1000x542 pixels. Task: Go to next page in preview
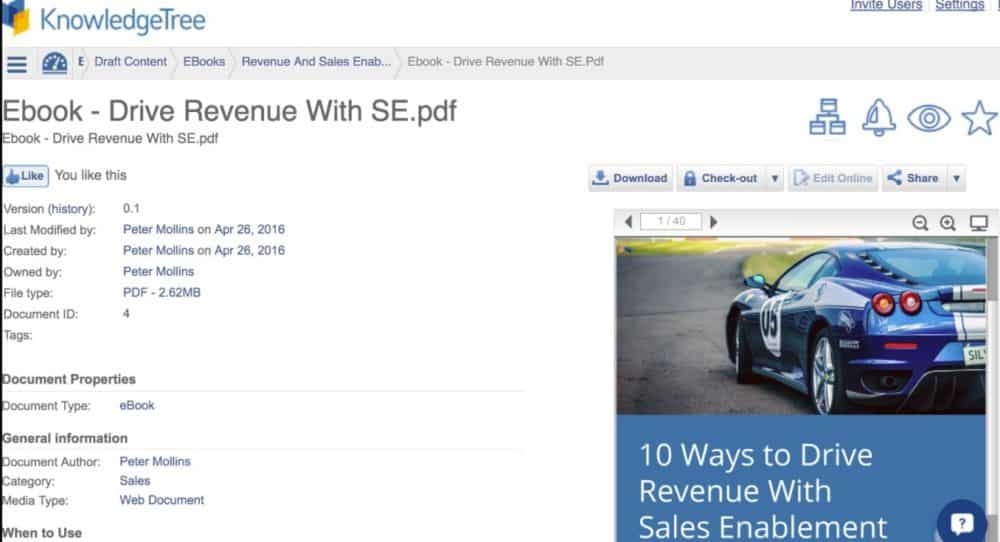714,222
